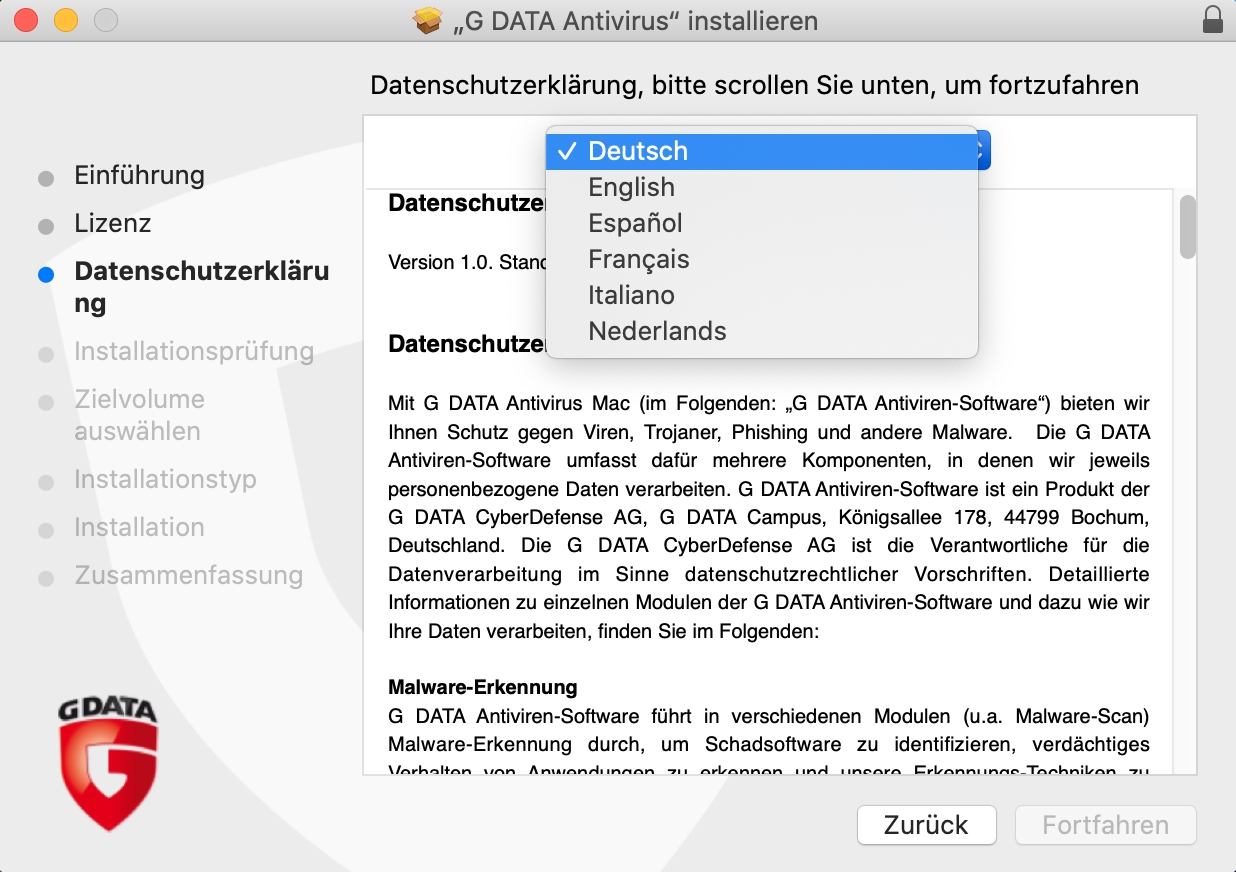Select Español as the language
Screen dimensions: 1236x872
click(x=635, y=223)
